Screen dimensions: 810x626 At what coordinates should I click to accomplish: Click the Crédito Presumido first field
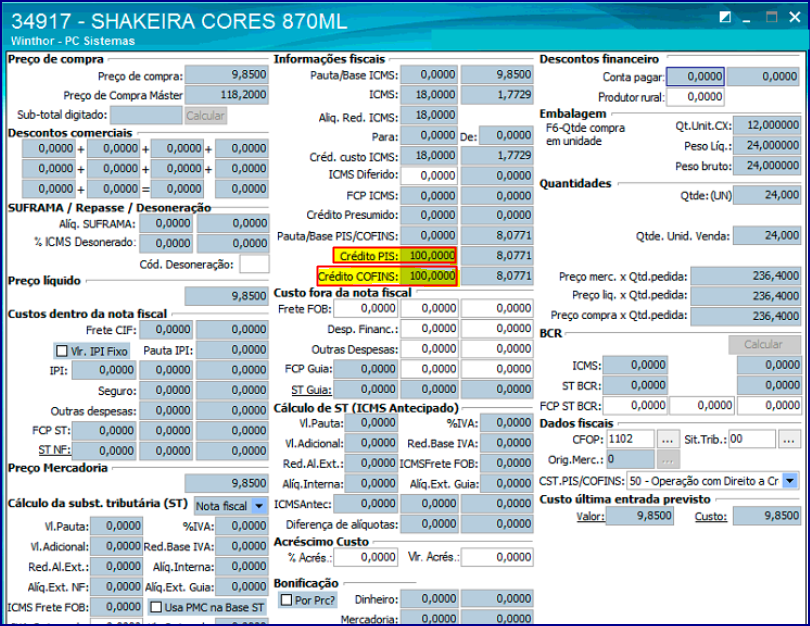pos(429,215)
